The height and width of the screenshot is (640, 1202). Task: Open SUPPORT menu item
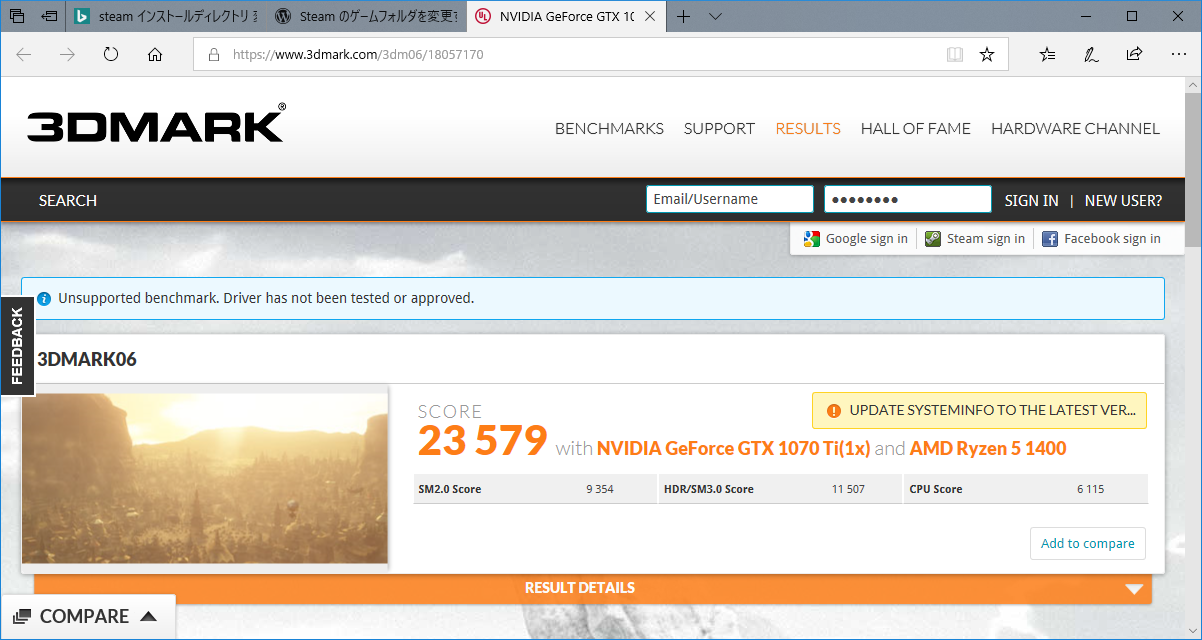[x=719, y=128]
